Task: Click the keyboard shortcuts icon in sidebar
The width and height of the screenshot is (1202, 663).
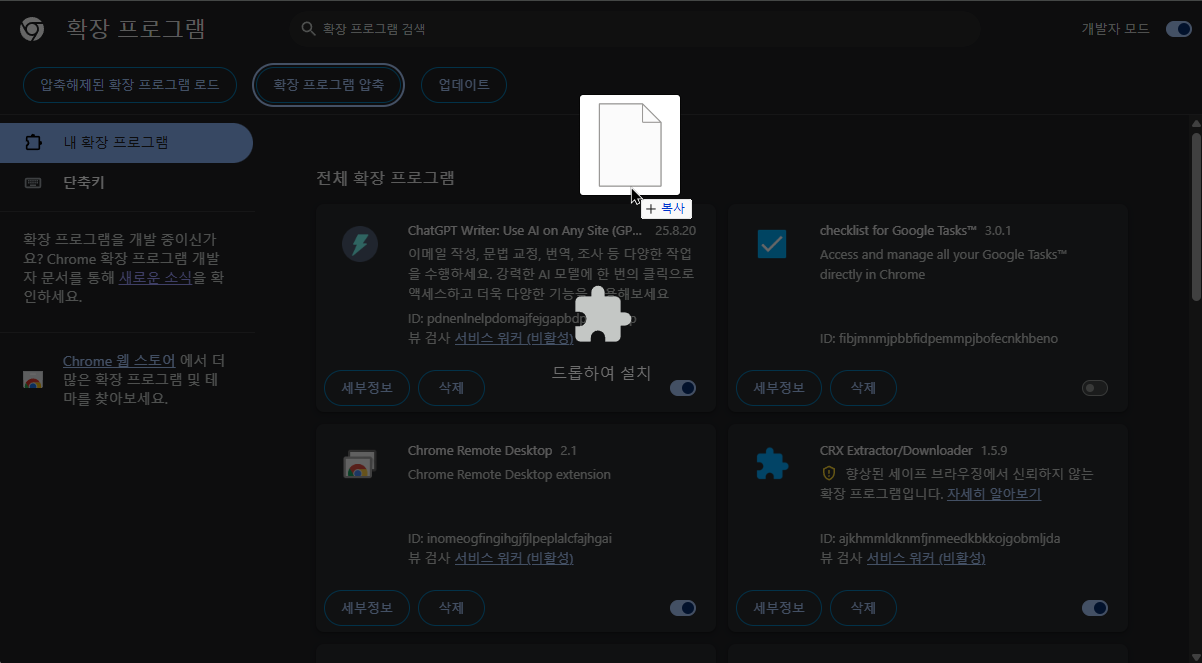Action: 33,183
